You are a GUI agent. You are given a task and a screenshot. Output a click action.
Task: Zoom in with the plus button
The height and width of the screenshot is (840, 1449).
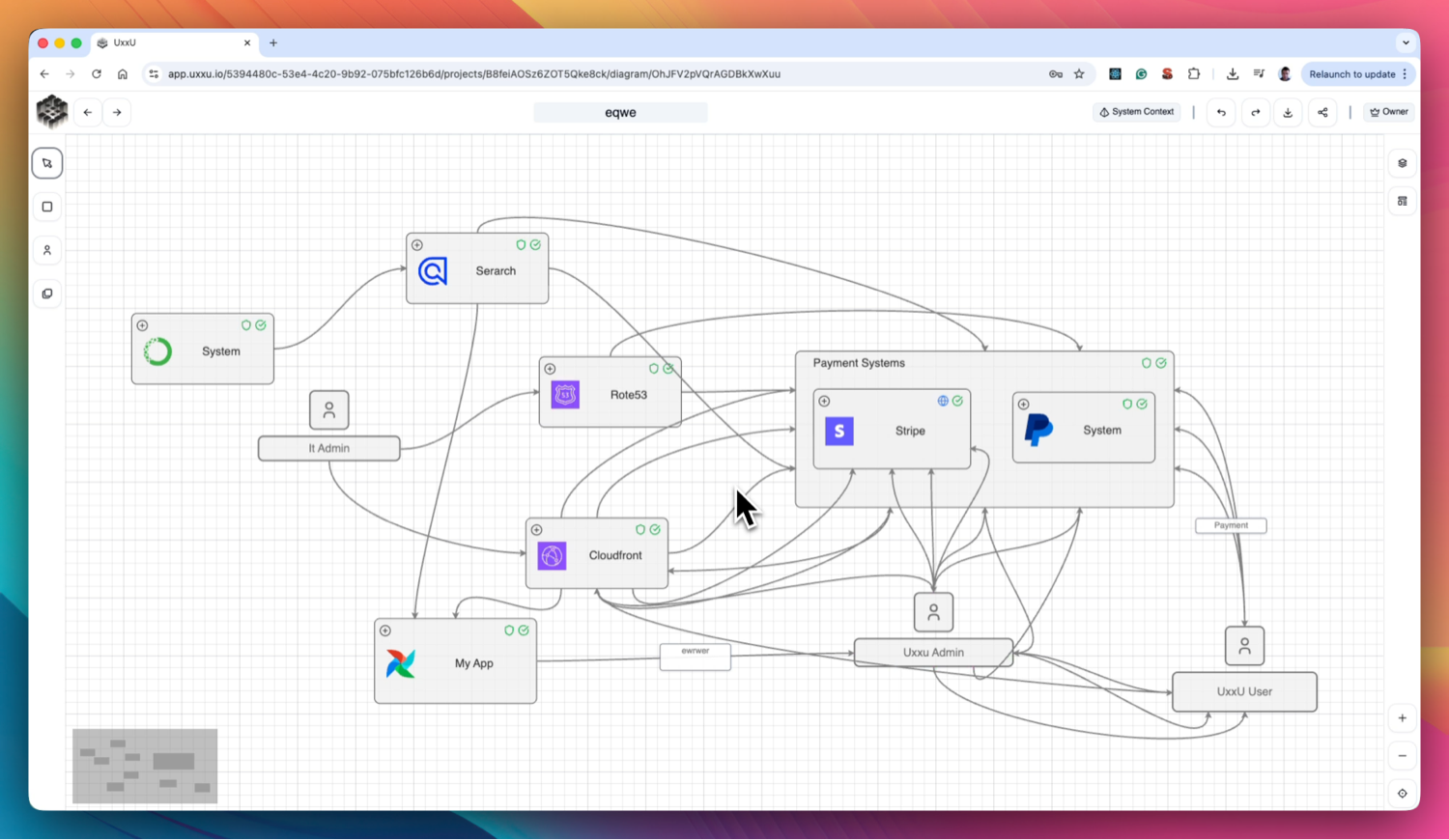coord(1402,718)
